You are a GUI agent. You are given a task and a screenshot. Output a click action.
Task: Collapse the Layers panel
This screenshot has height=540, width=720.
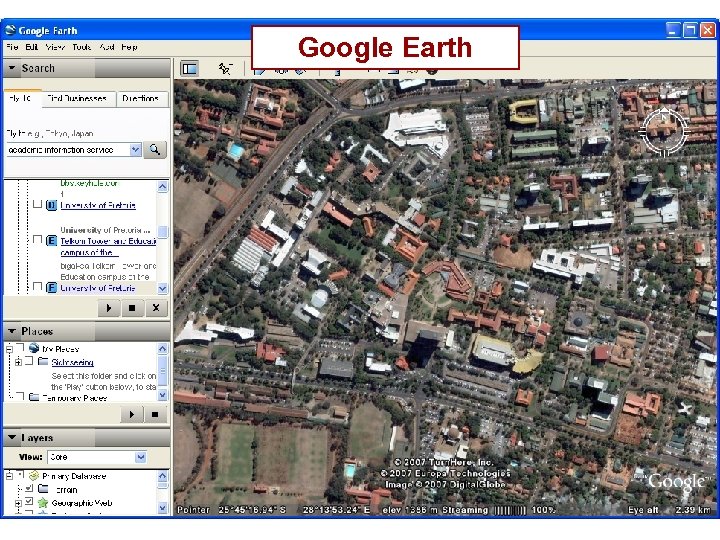(12, 438)
